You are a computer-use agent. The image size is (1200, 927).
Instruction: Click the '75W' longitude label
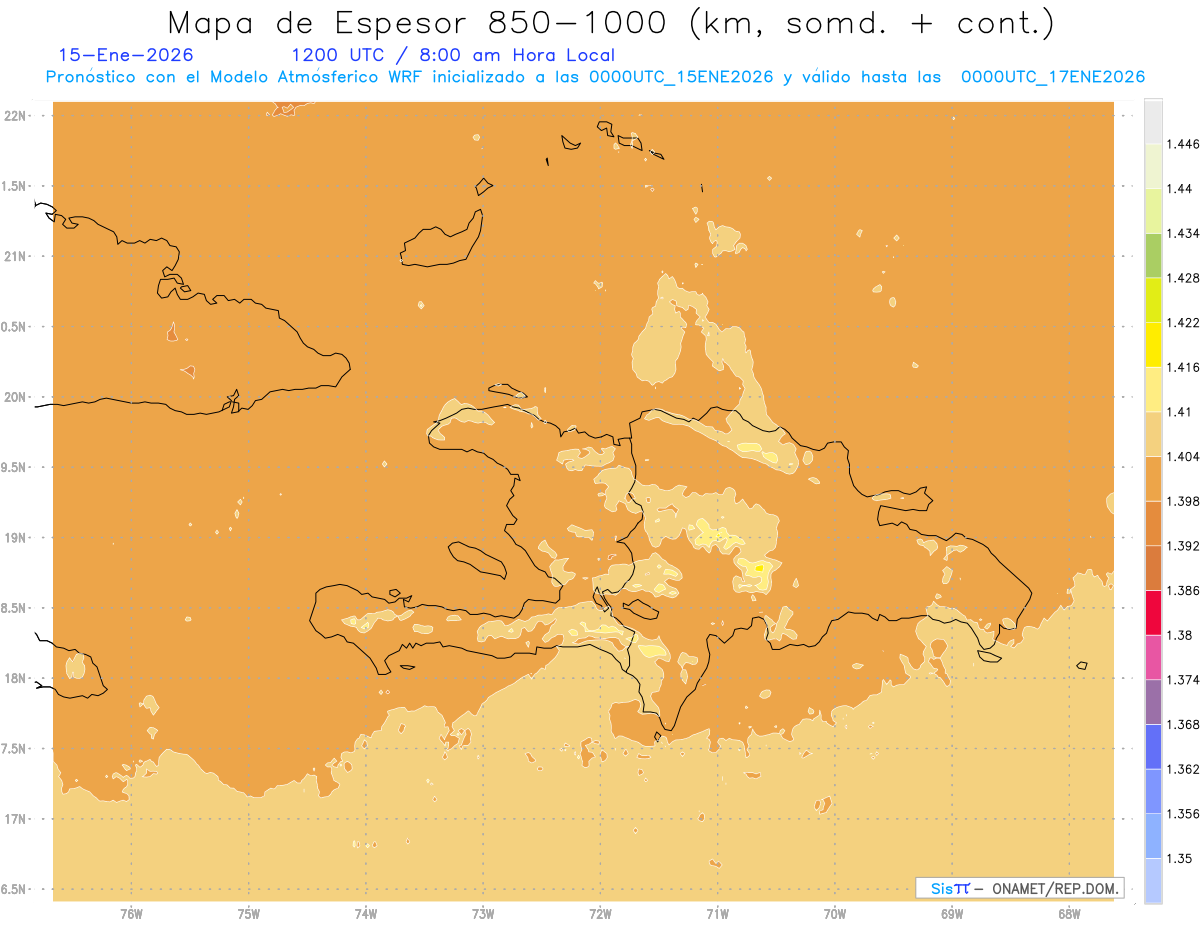click(x=249, y=914)
